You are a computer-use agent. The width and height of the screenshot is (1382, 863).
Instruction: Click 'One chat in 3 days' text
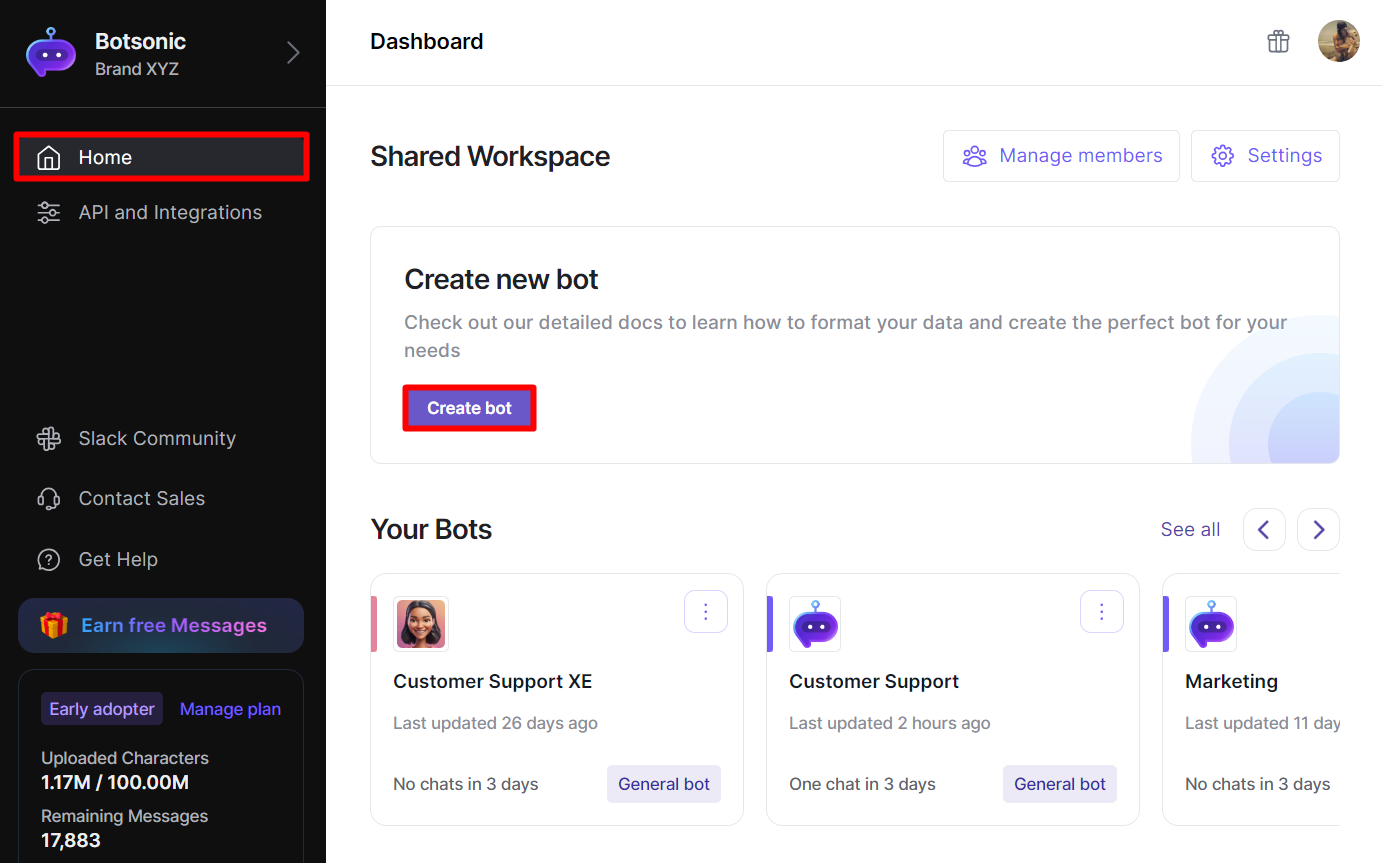(x=862, y=784)
